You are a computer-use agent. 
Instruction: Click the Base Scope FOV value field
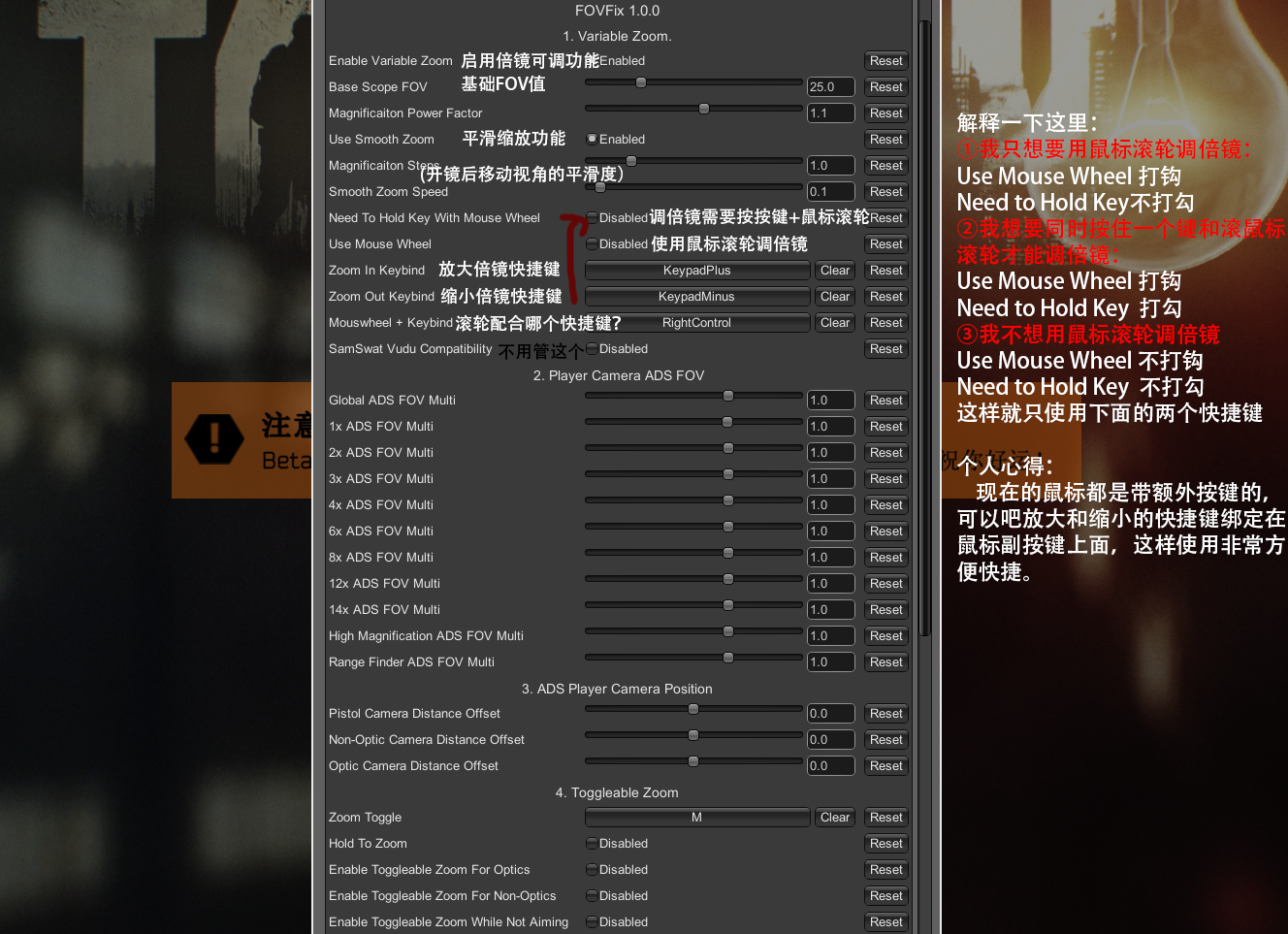pos(830,87)
